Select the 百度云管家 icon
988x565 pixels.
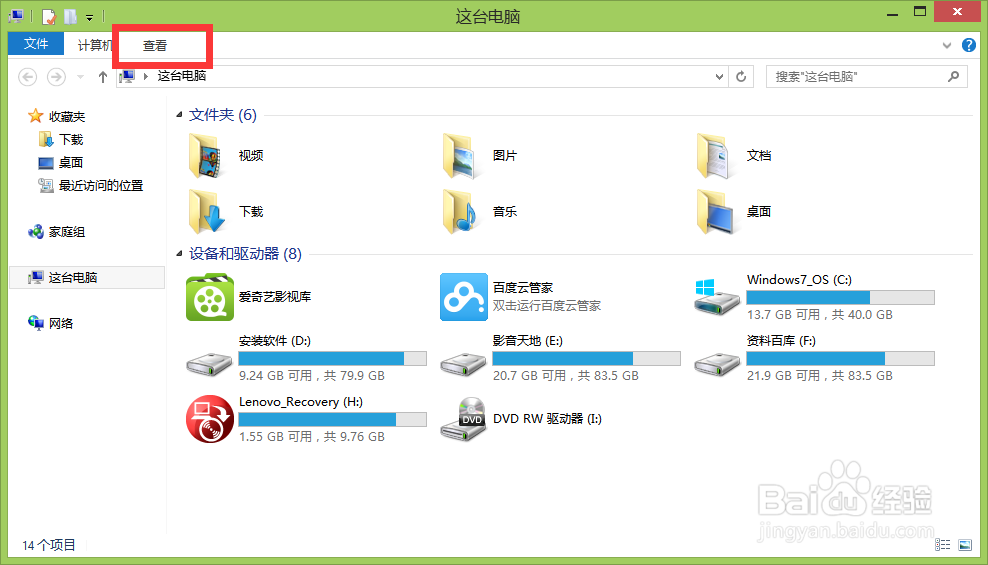point(464,297)
